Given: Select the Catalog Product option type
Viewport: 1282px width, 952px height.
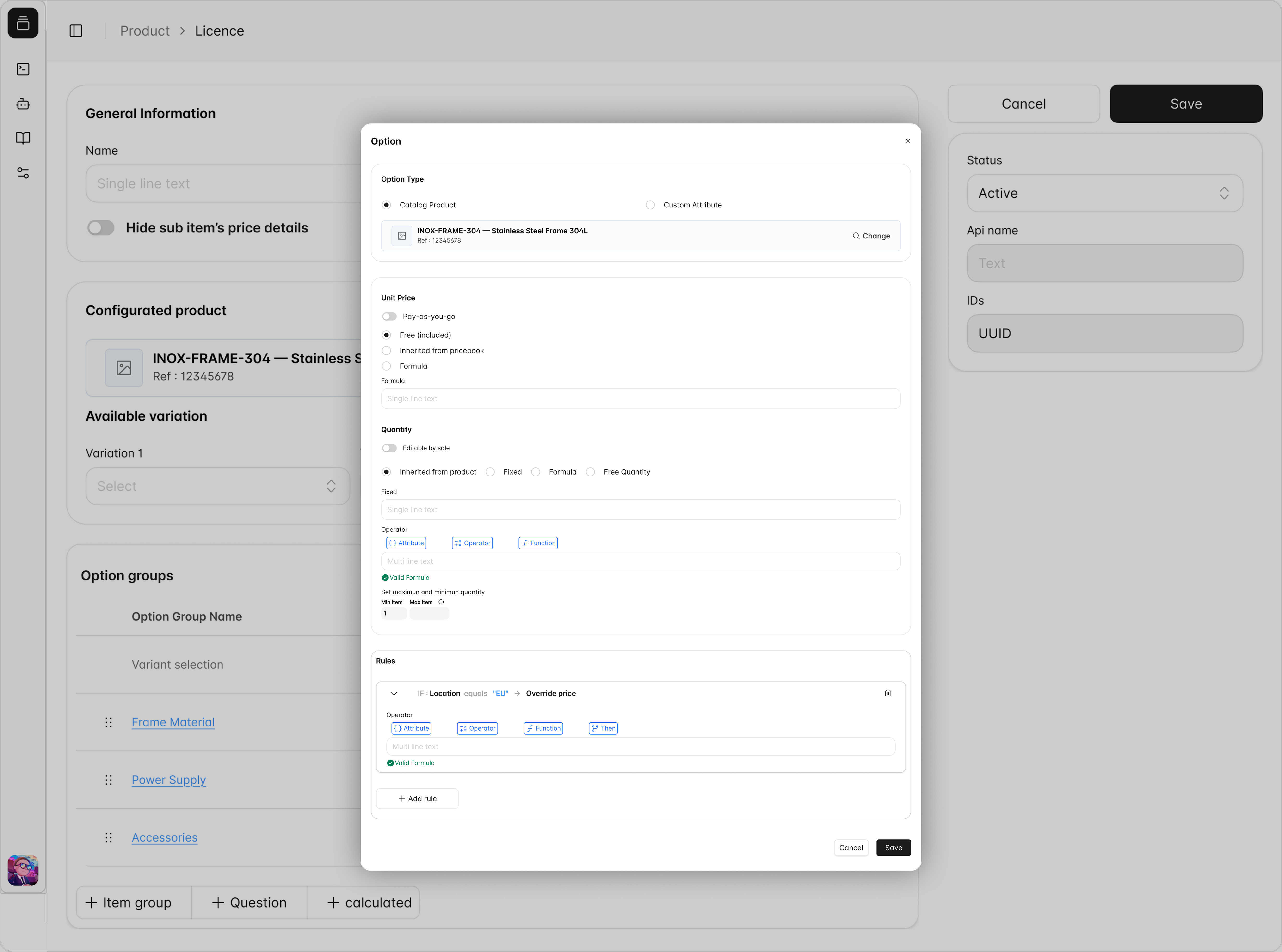Looking at the screenshot, I should coord(387,205).
